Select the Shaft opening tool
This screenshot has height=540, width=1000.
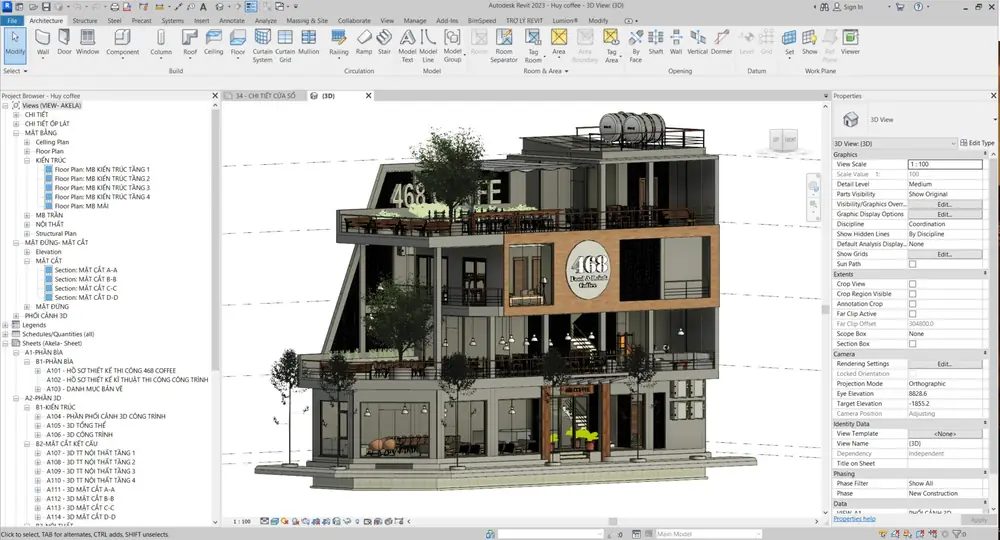656,43
